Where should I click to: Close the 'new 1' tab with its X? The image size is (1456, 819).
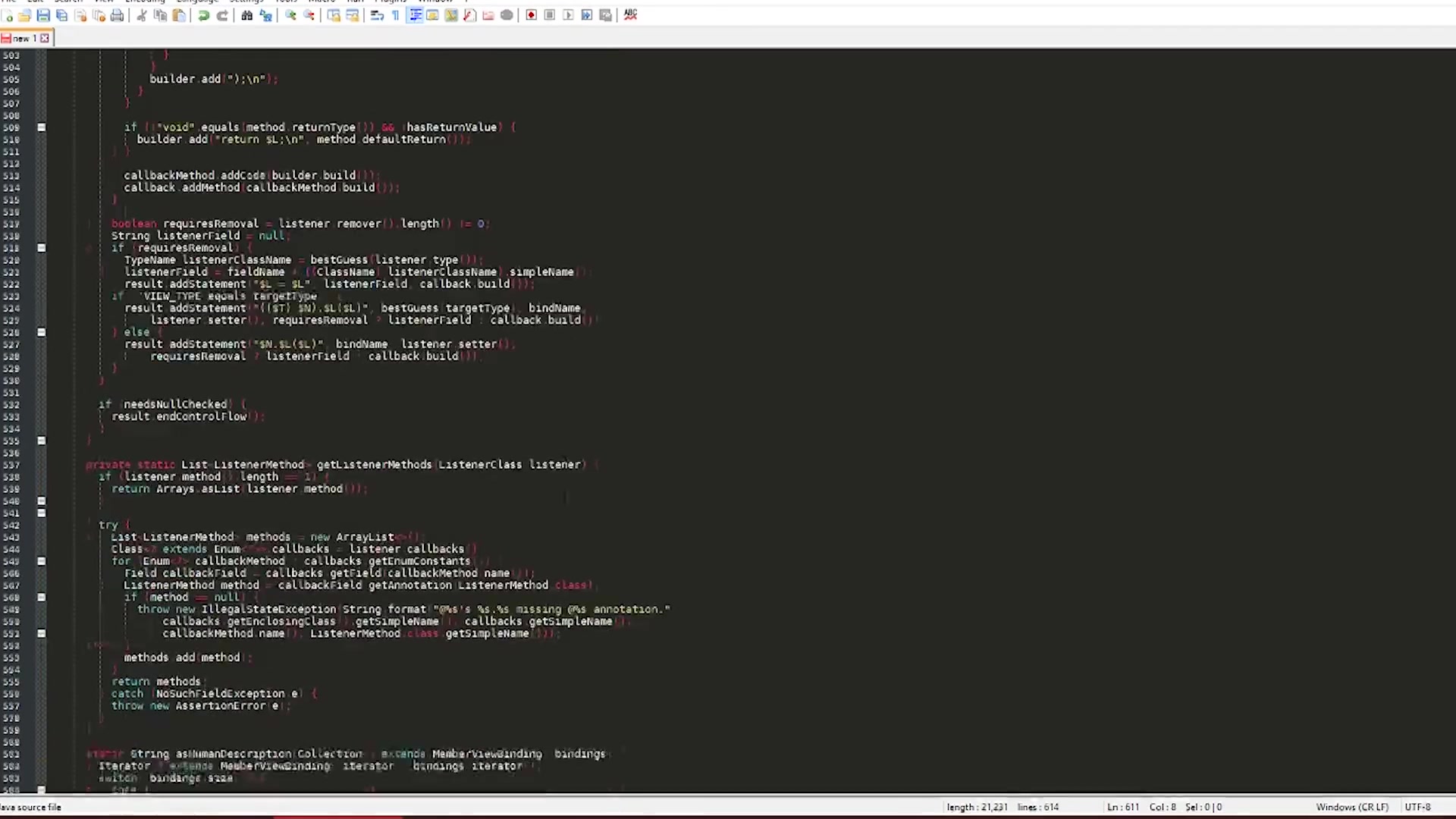point(45,38)
